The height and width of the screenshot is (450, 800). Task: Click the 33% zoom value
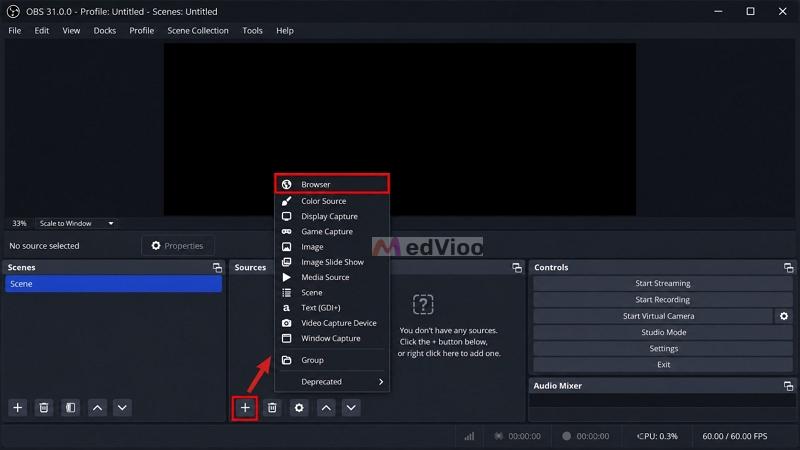[19, 223]
